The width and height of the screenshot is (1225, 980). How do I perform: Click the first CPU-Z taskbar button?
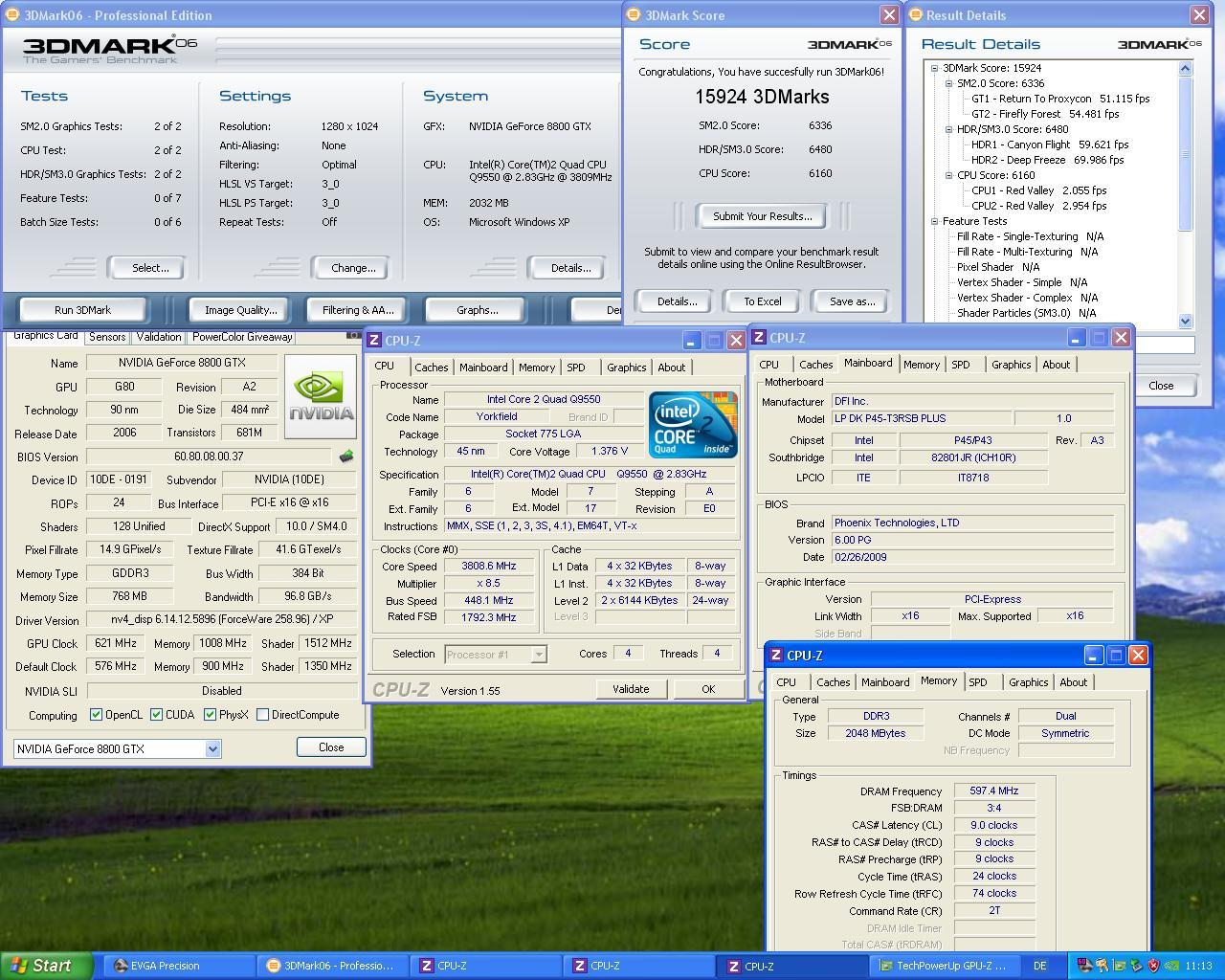pyautogui.click(x=485, y=966)
